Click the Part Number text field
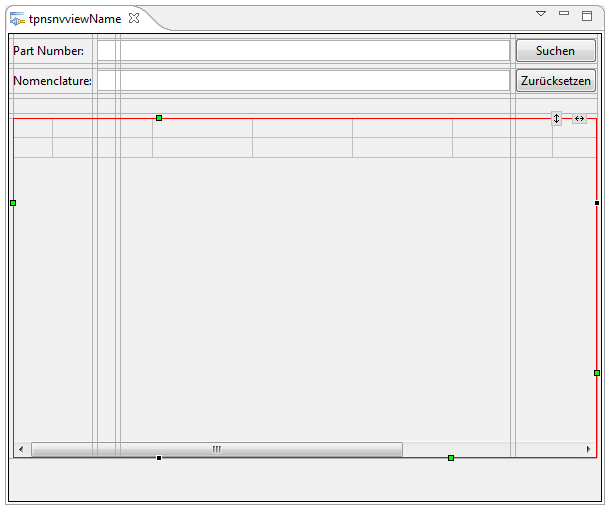Viewport: 609px width, 508px height. pos(303,51)
